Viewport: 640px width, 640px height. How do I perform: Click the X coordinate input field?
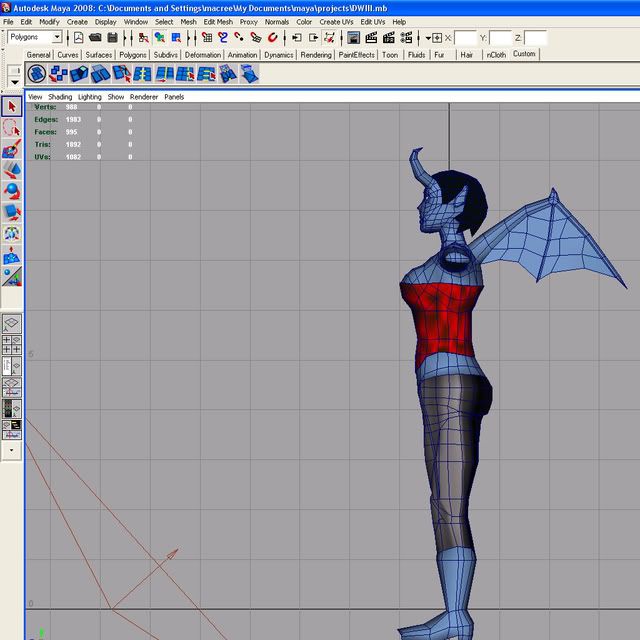pyautogui.click(x=465, y=38)
